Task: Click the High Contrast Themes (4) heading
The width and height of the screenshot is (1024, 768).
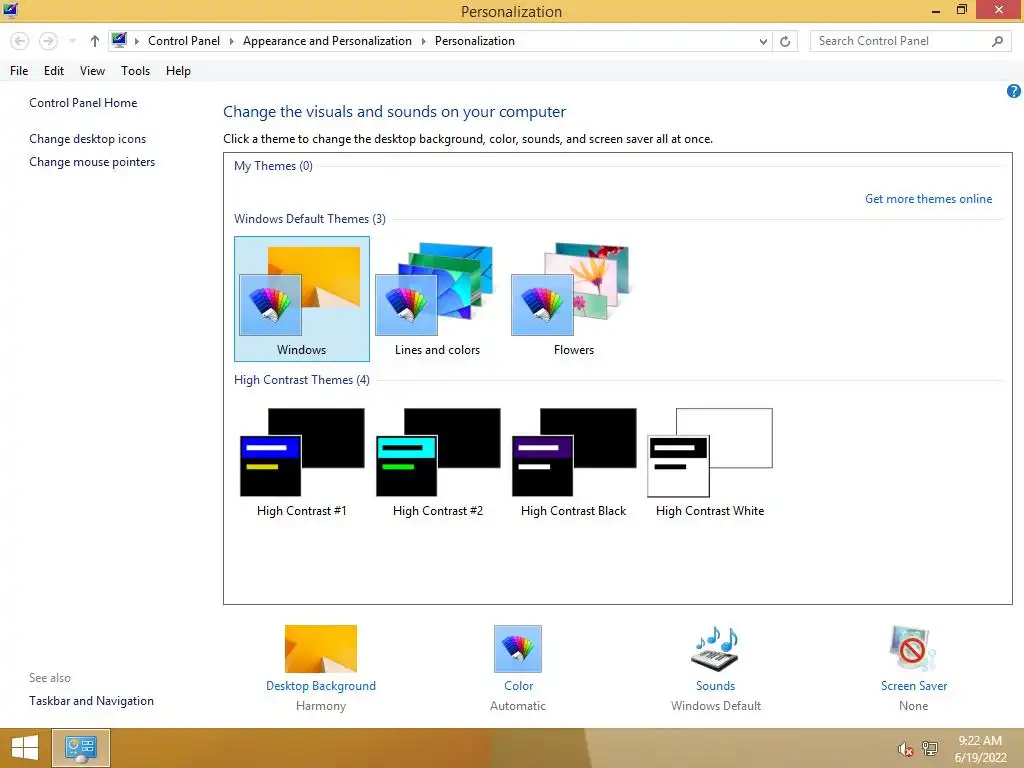Action: 302,379
